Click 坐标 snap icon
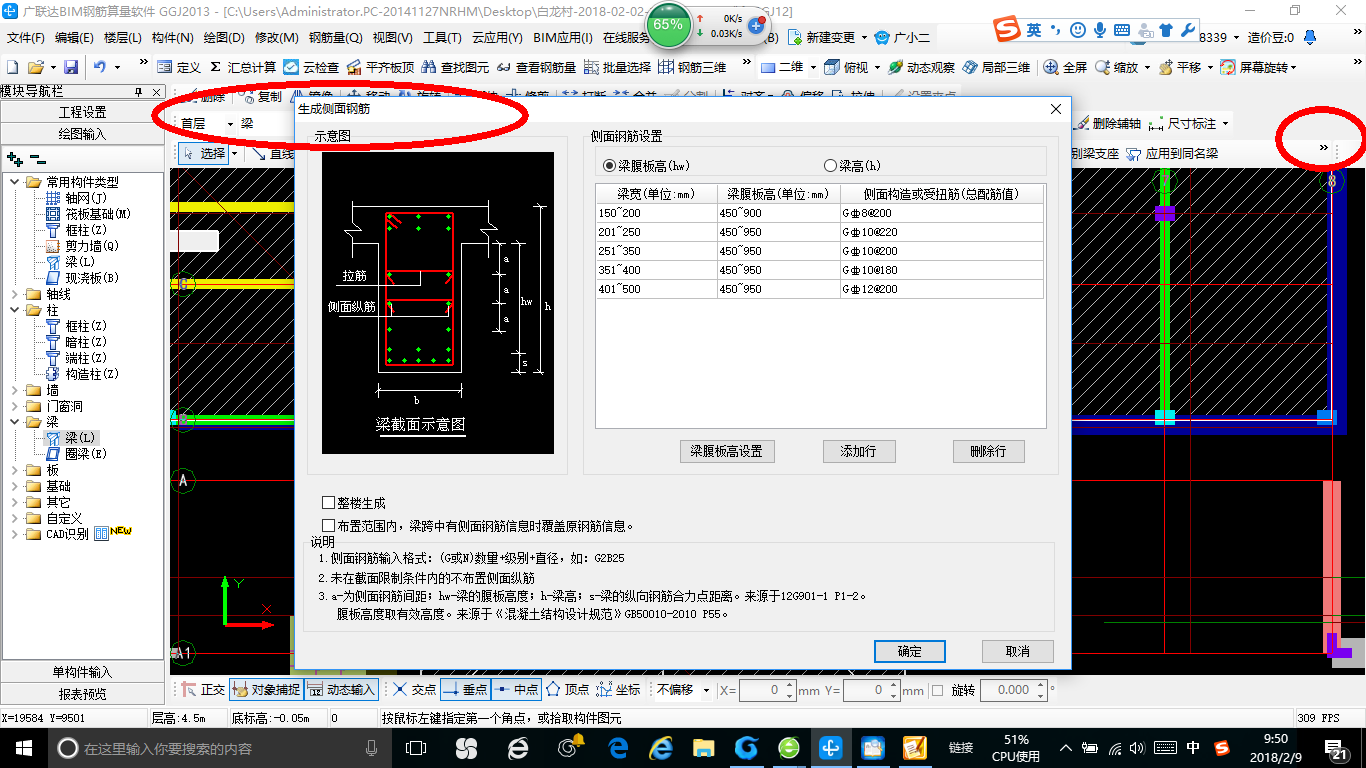Screen dimensions: 1366x768 tap(618, 690)
